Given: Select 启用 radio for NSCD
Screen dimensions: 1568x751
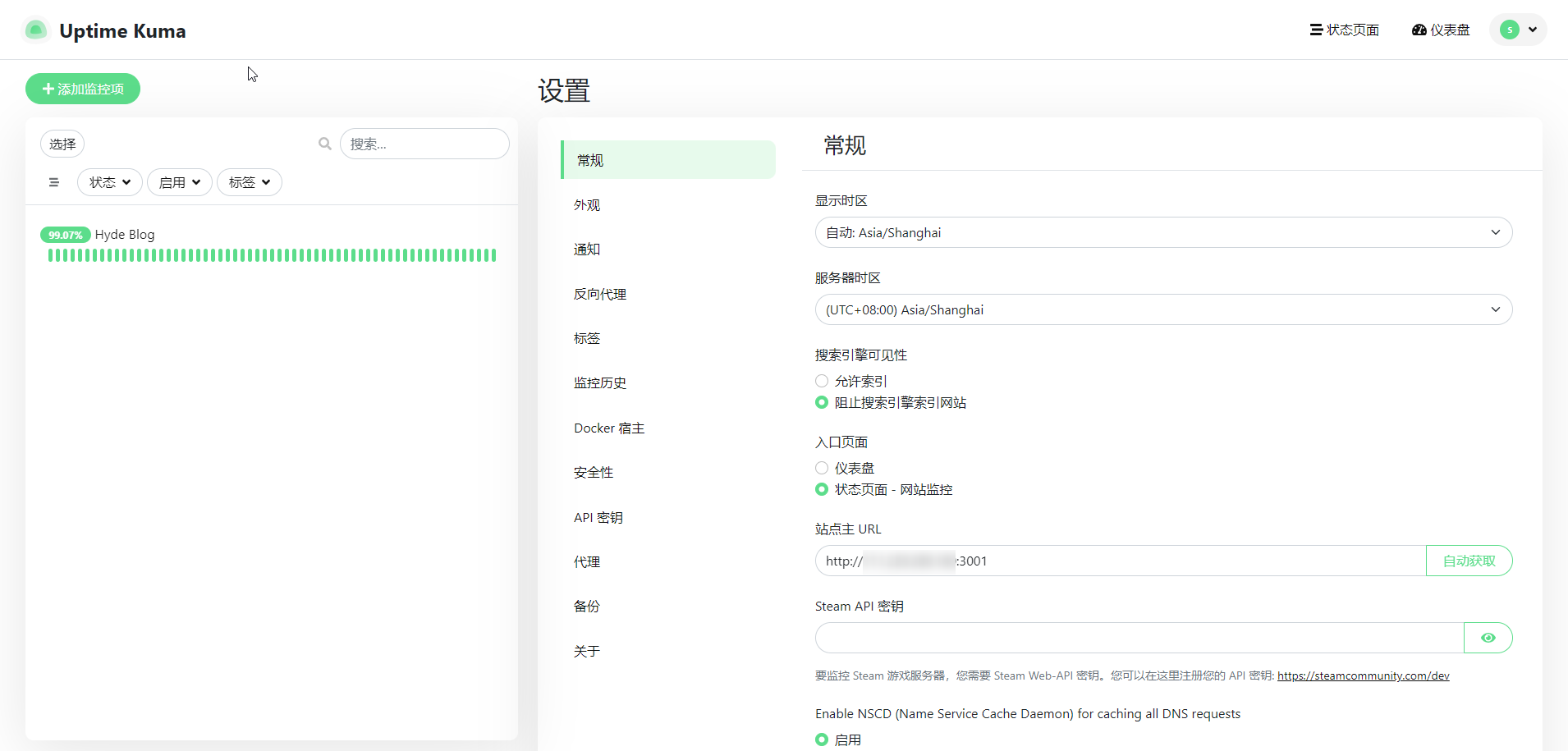Looking at the screenshot, I should pyautogui.click(x=822, y=740).
